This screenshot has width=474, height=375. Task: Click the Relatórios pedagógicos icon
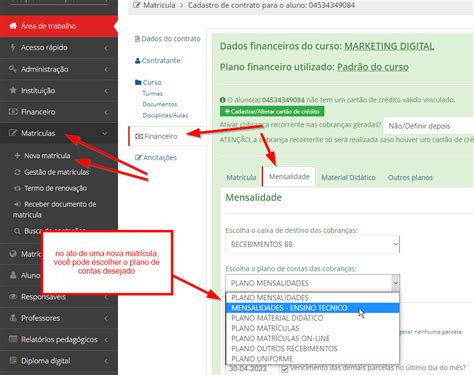(x=13, y=339)
